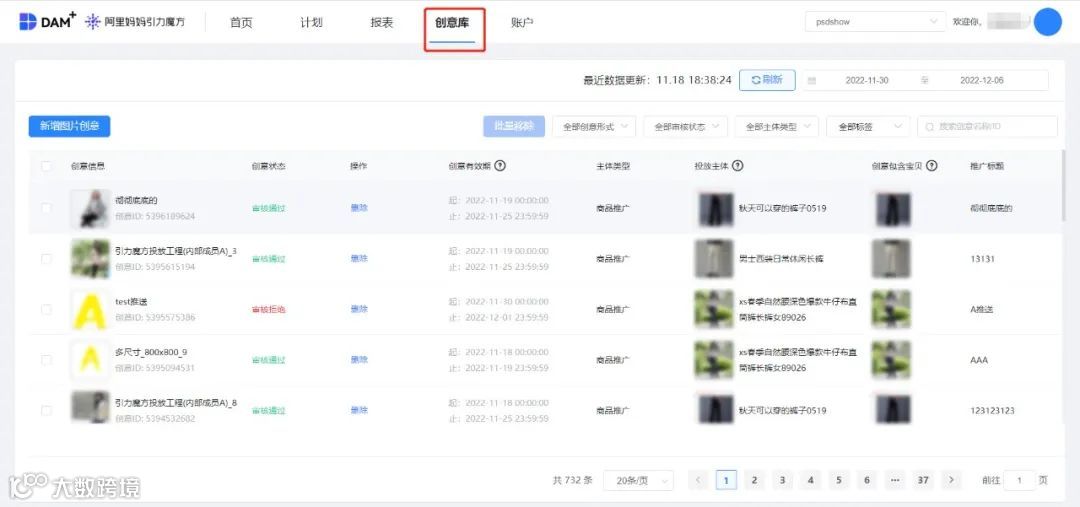Go to page 4
Screen dimensions: 1080x507
point(811,480)
